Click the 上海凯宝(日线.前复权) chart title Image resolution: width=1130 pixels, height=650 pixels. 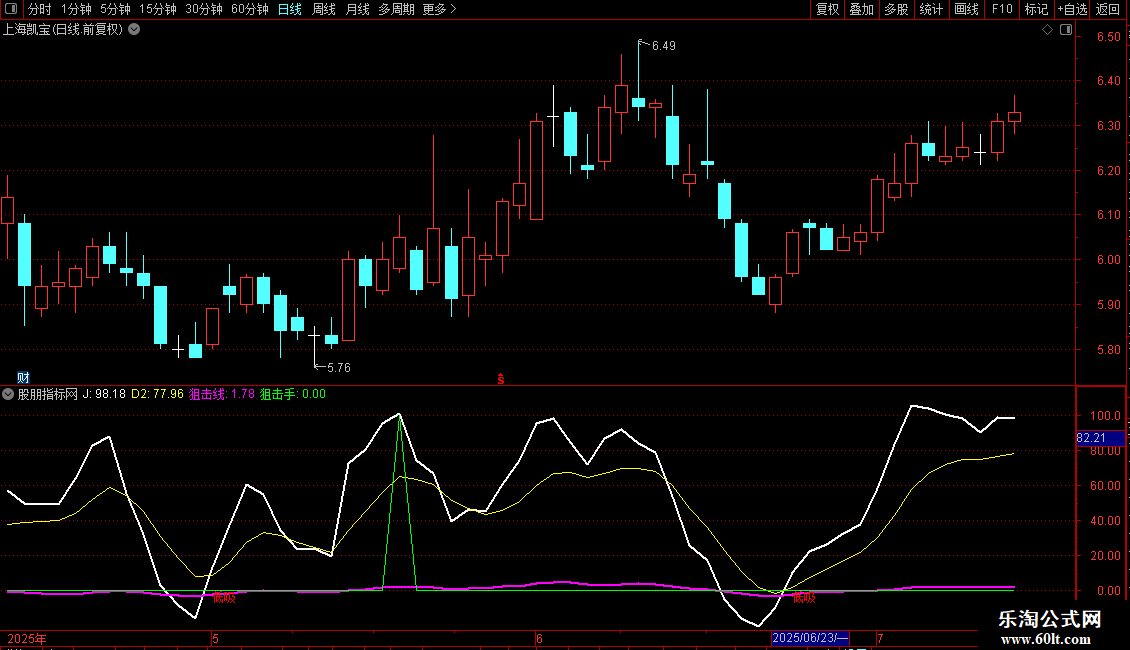click(x=63, y=30)
